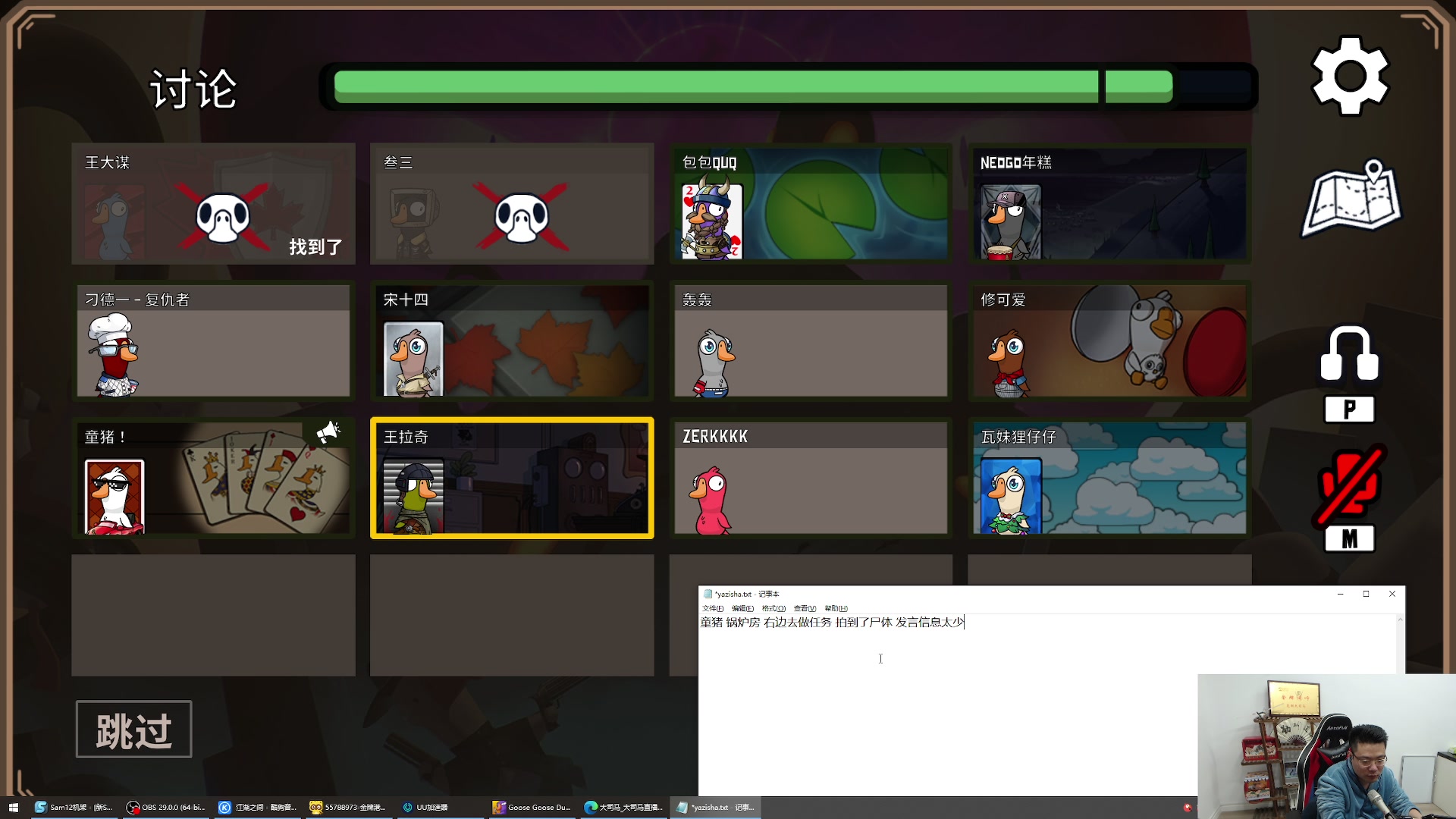Click megaphone icon on 童猪！ card

tap(328, 432)
